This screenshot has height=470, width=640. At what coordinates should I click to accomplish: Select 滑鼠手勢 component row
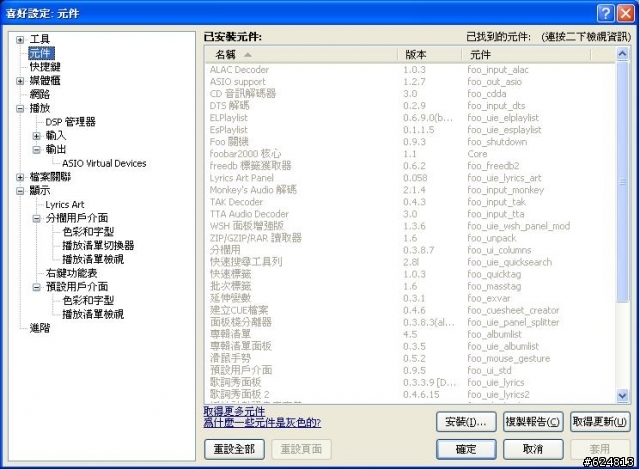(410, 359)
